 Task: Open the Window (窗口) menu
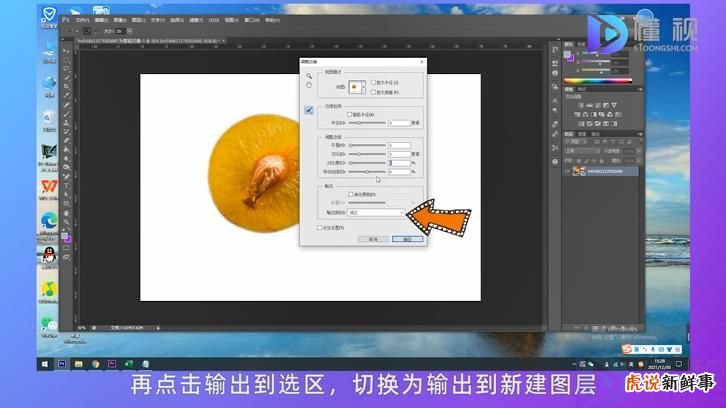coord(252,20)
